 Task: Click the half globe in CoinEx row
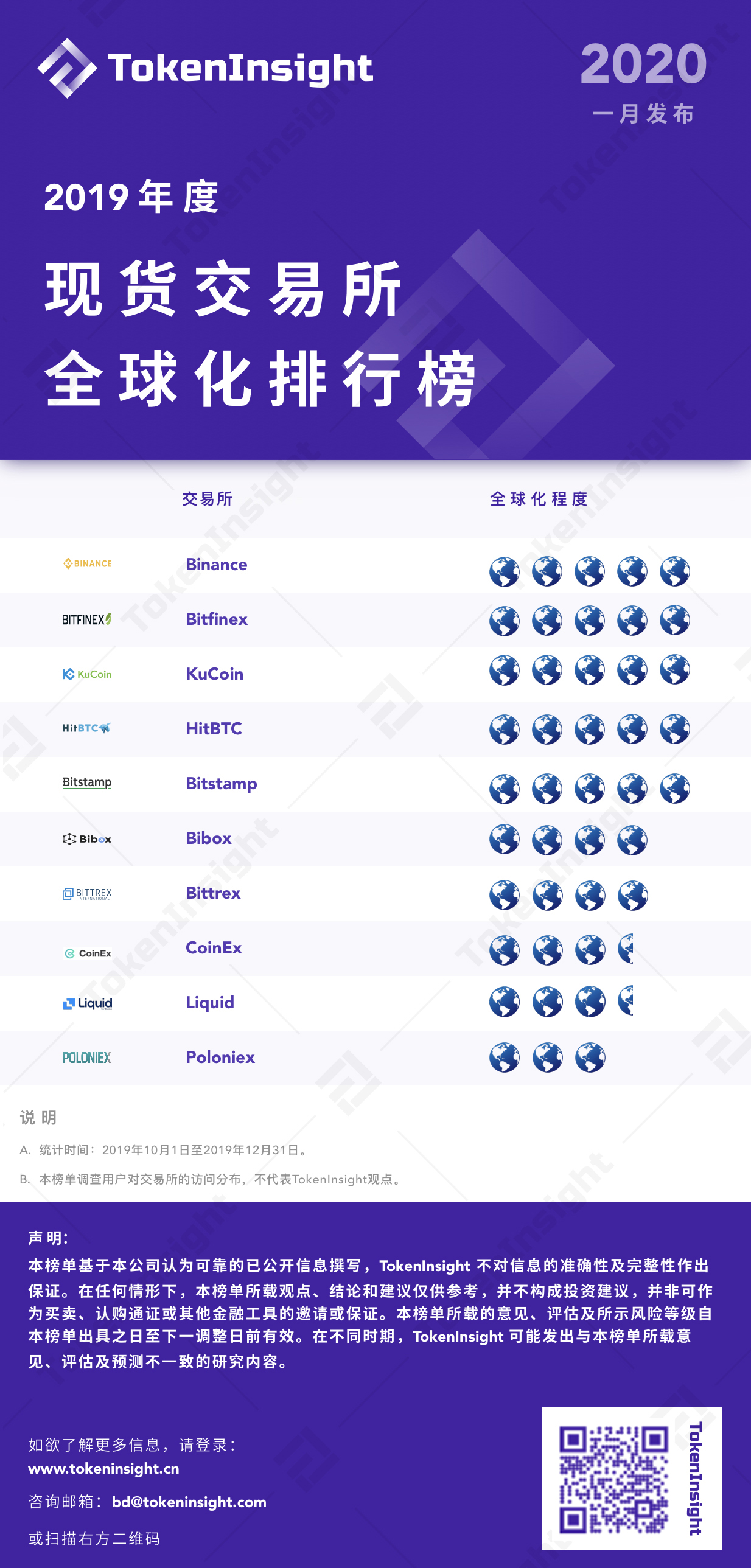[626, 950]
